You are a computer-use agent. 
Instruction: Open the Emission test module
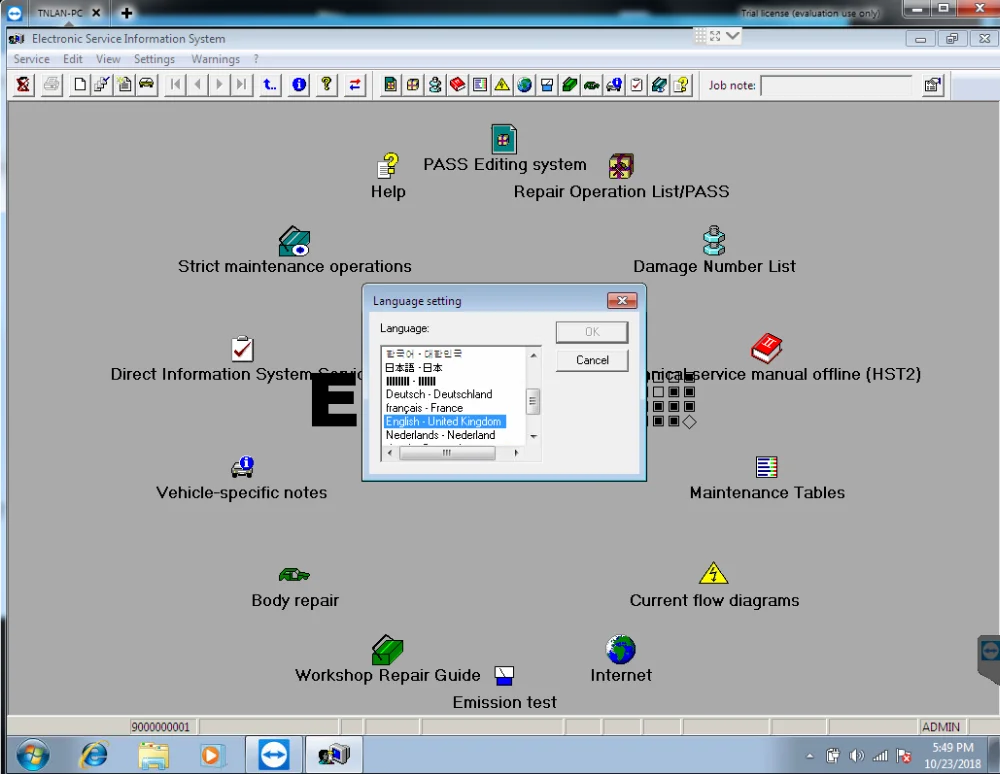click(x=504, y=676)
